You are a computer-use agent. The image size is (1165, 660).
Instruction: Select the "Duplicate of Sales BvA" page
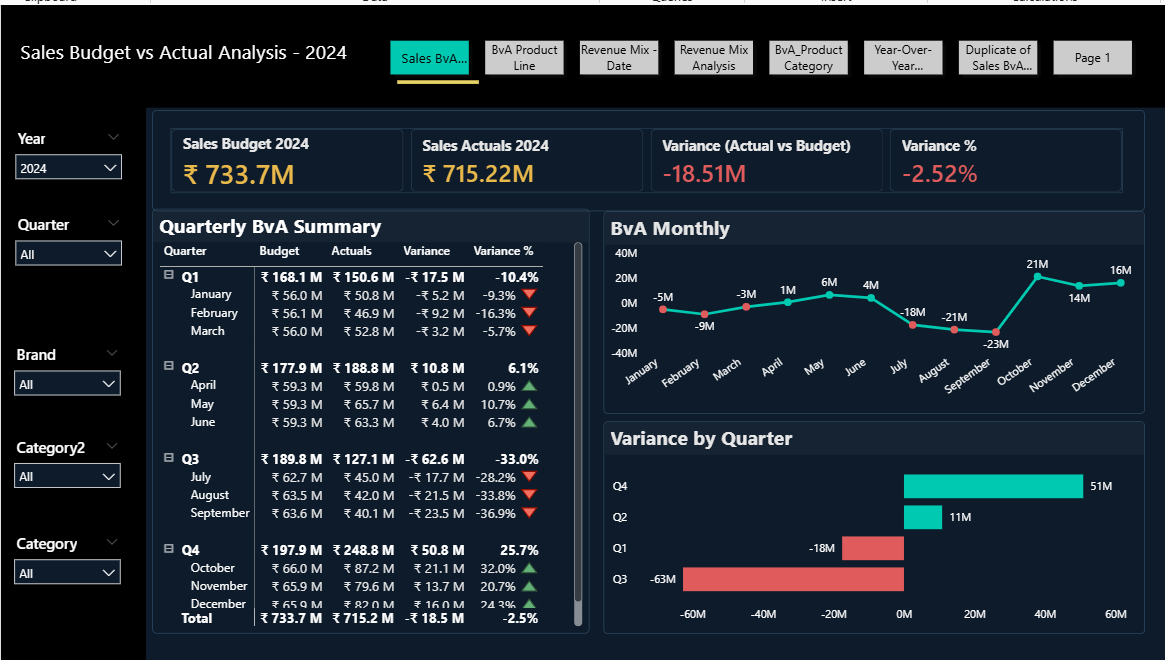997,57
